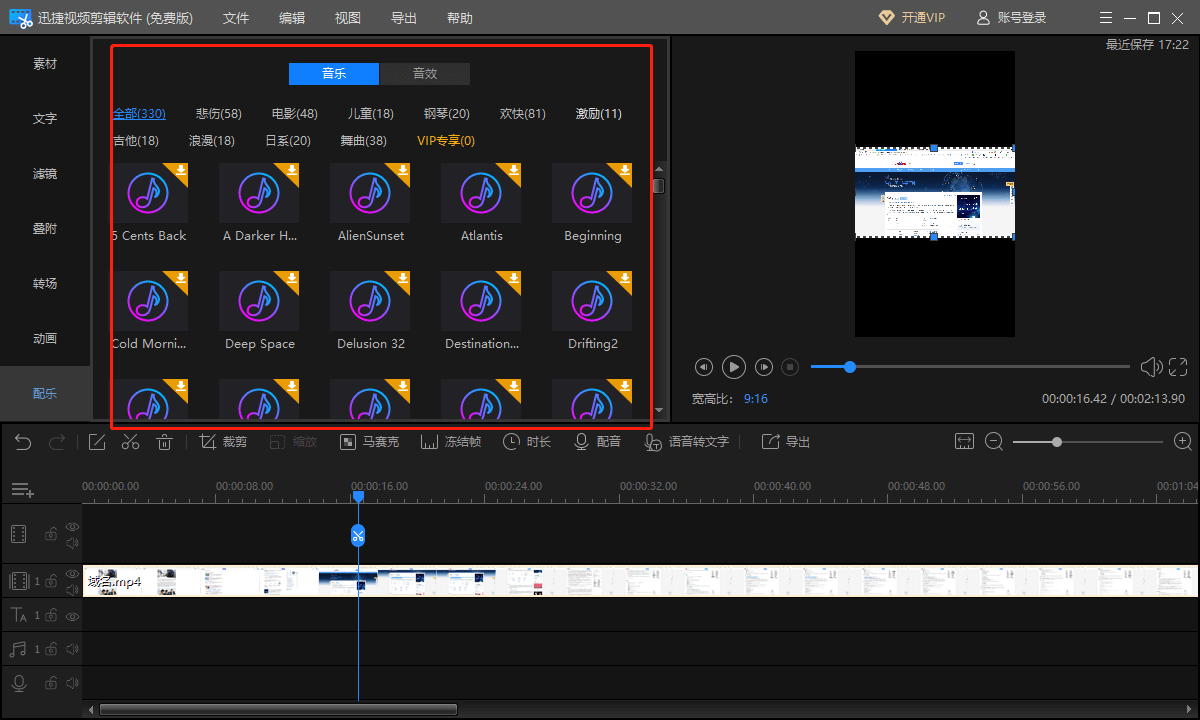Select the 域名.mp4 clip on the timeline
This screenshot has height=720, width=1200.
coord(640,581)
